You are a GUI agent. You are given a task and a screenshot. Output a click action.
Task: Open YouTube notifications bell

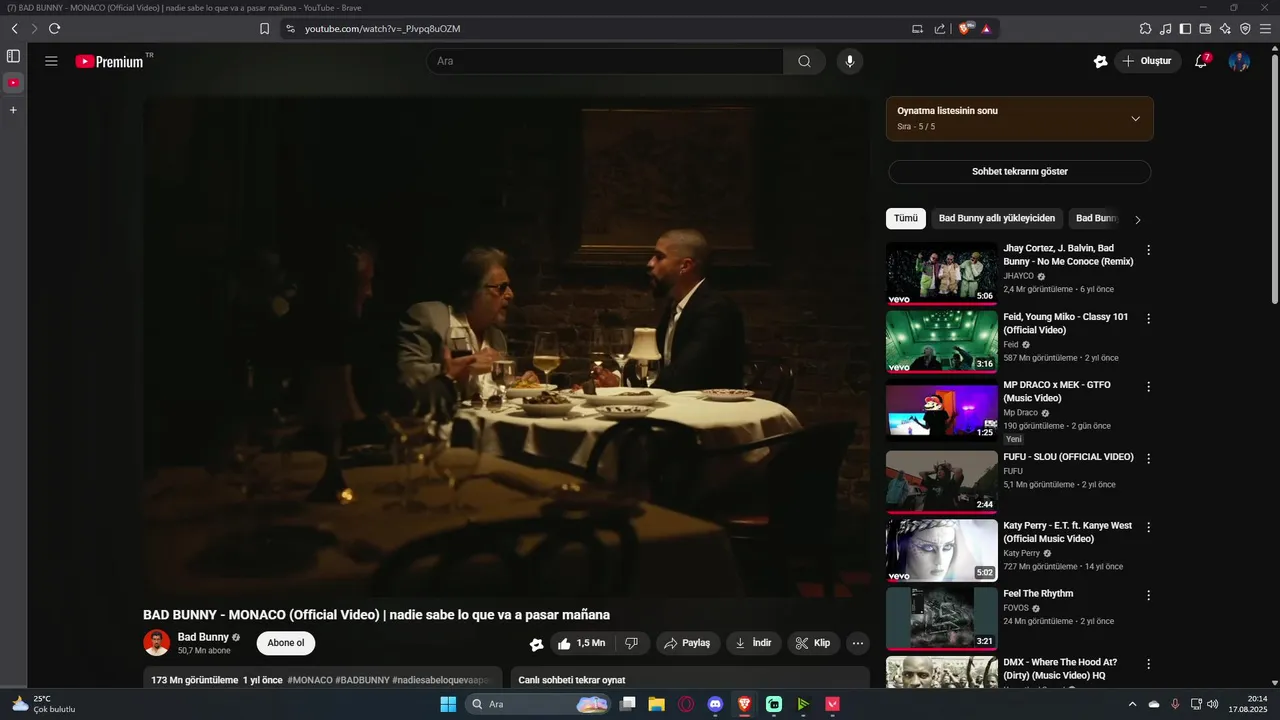pos(1202,61)
